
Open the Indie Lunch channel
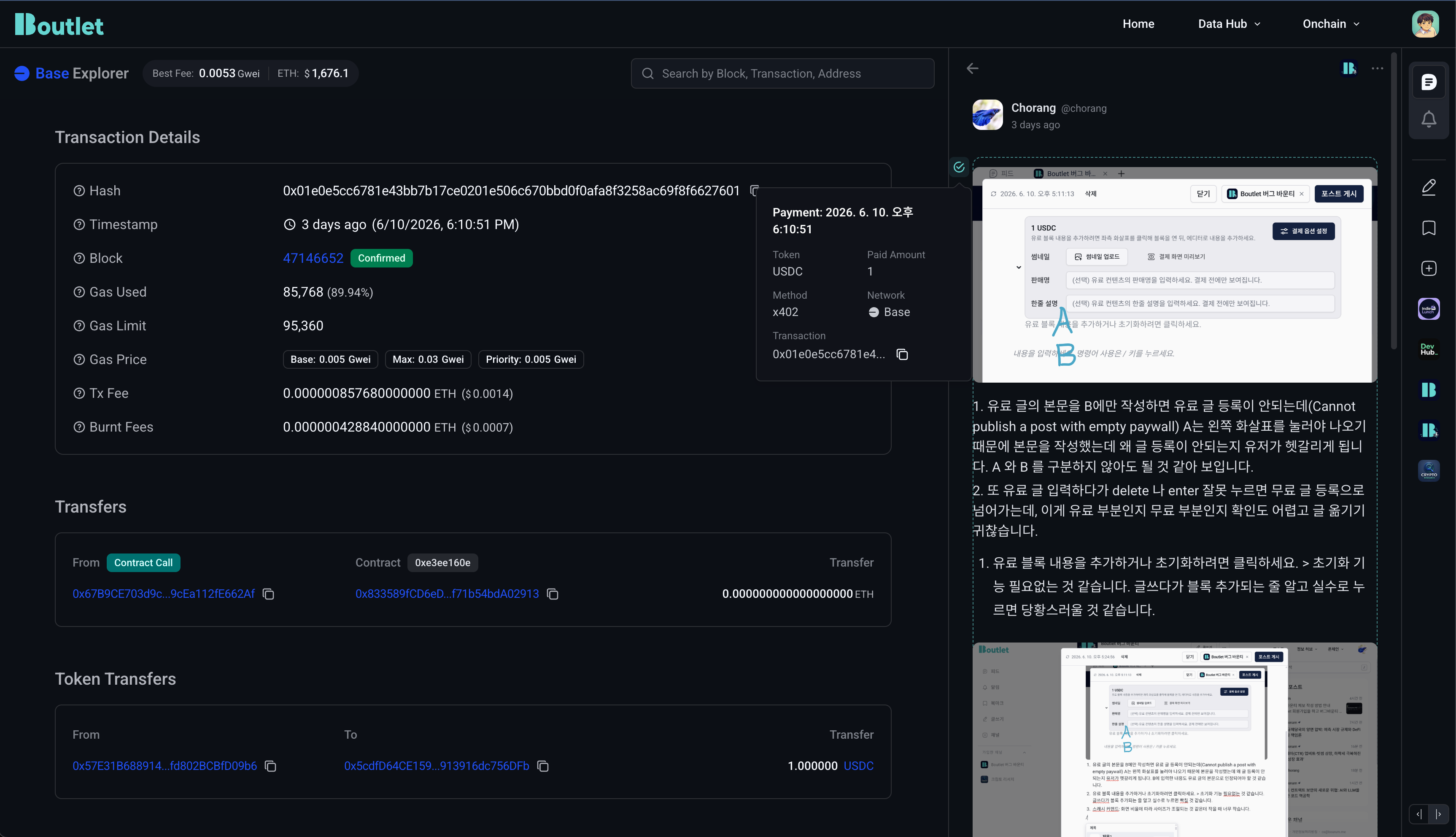click(1429, 309)
